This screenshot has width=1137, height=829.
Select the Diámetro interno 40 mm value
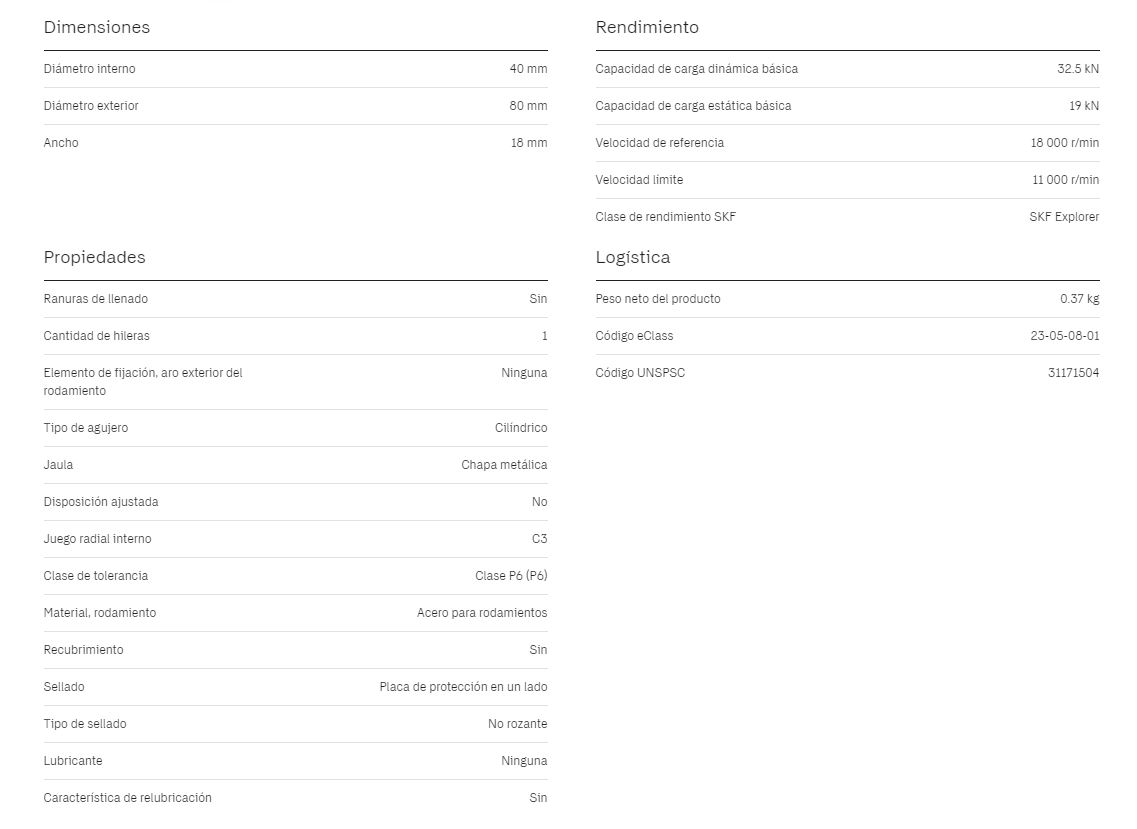click(x=528, y=69)
